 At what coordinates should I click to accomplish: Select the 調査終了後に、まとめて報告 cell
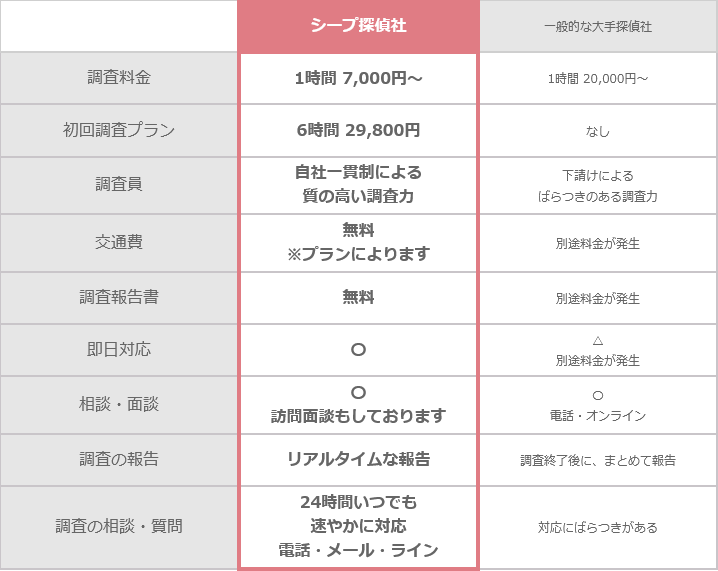point(597,461)
